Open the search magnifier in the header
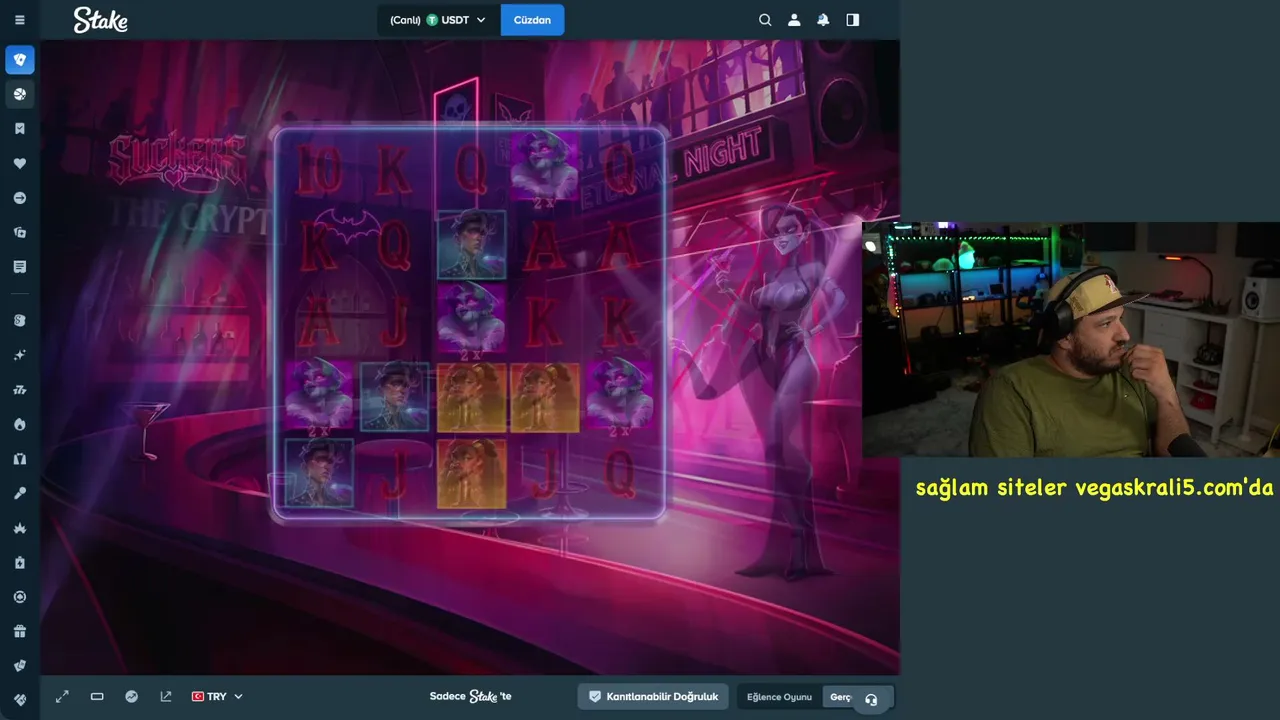 (x=765, y=20)
